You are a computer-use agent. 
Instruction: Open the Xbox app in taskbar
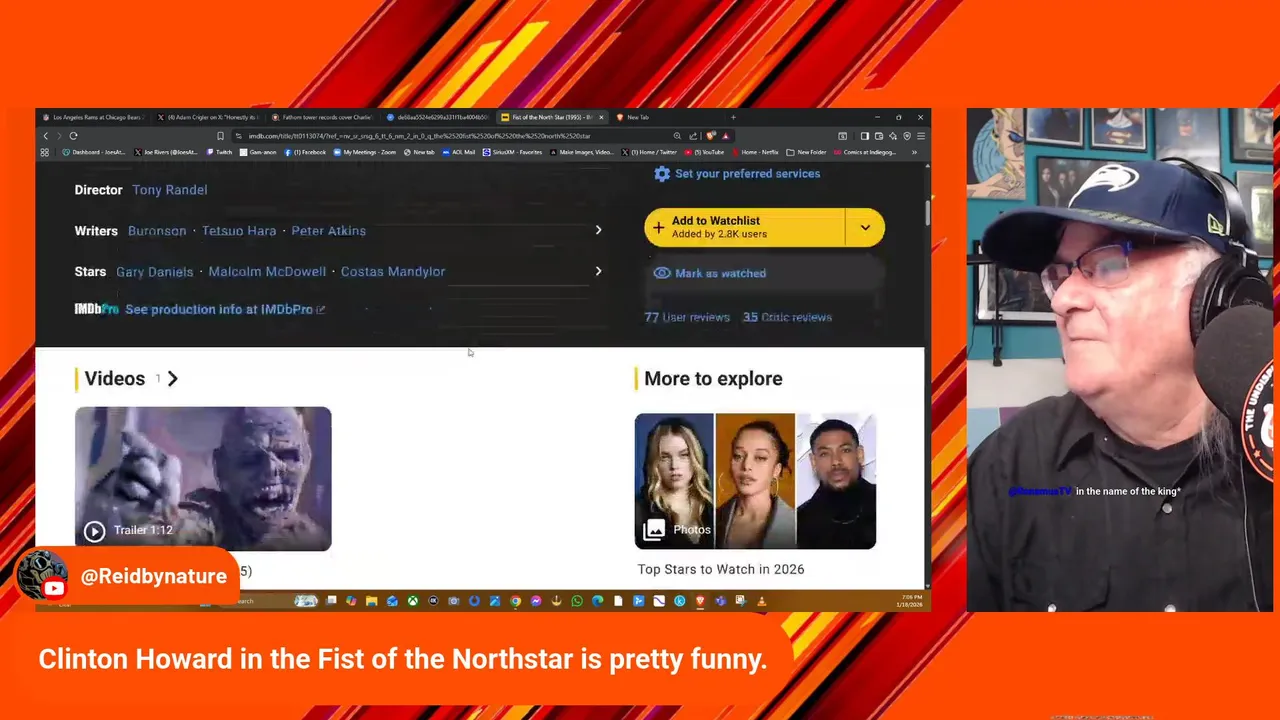412,601
